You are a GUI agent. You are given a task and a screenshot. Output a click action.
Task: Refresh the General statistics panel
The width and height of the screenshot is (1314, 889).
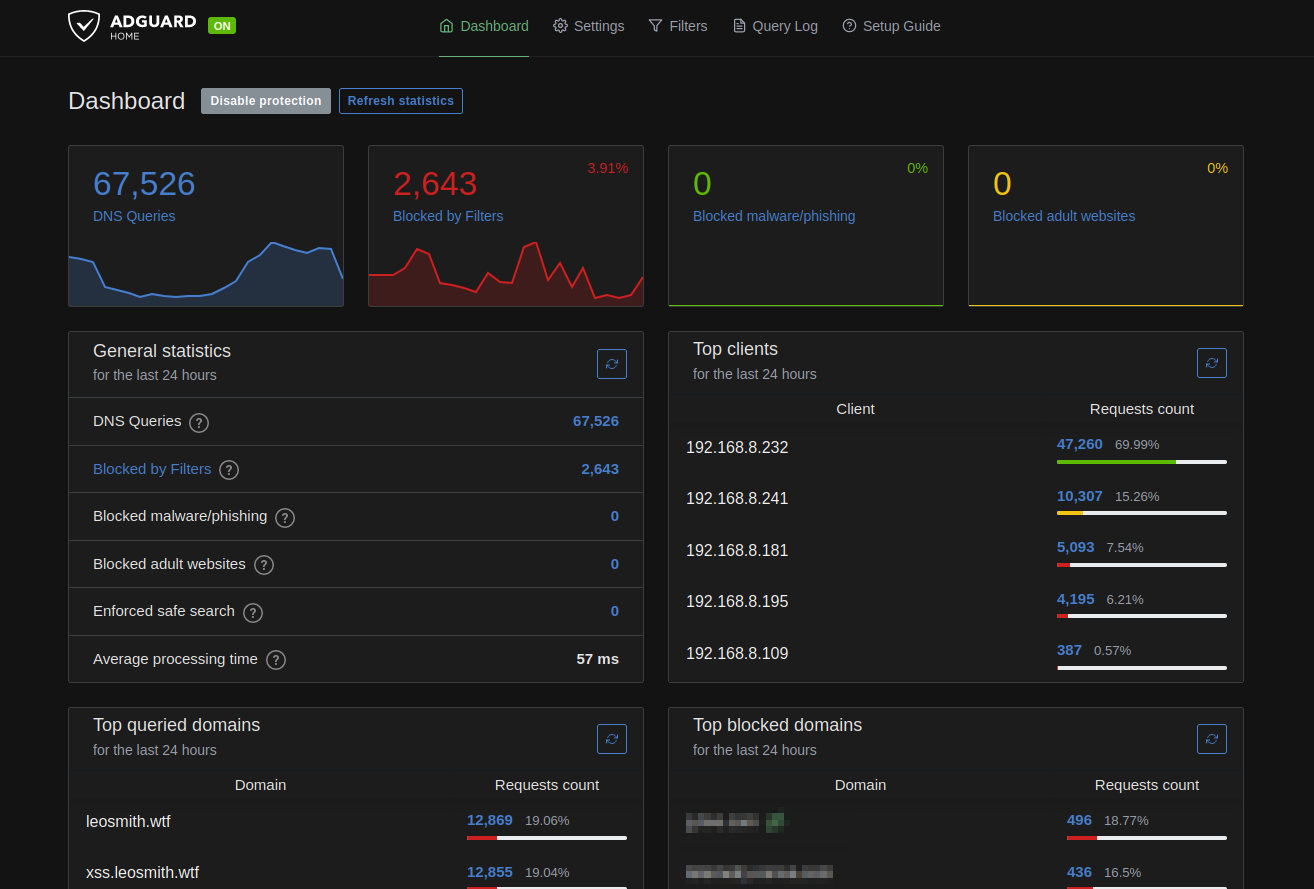pyautogui.click(x=612, y=364)
